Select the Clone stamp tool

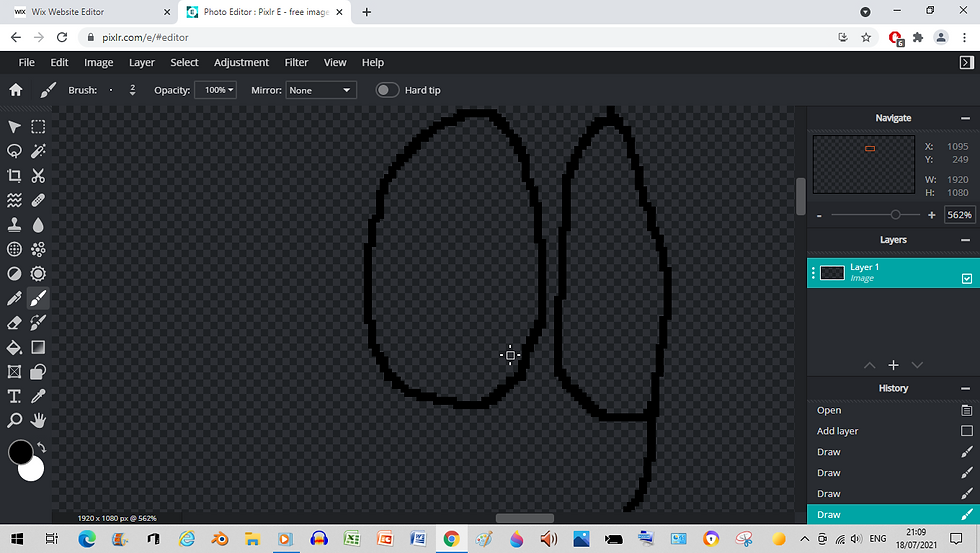(x=14, y=225)
